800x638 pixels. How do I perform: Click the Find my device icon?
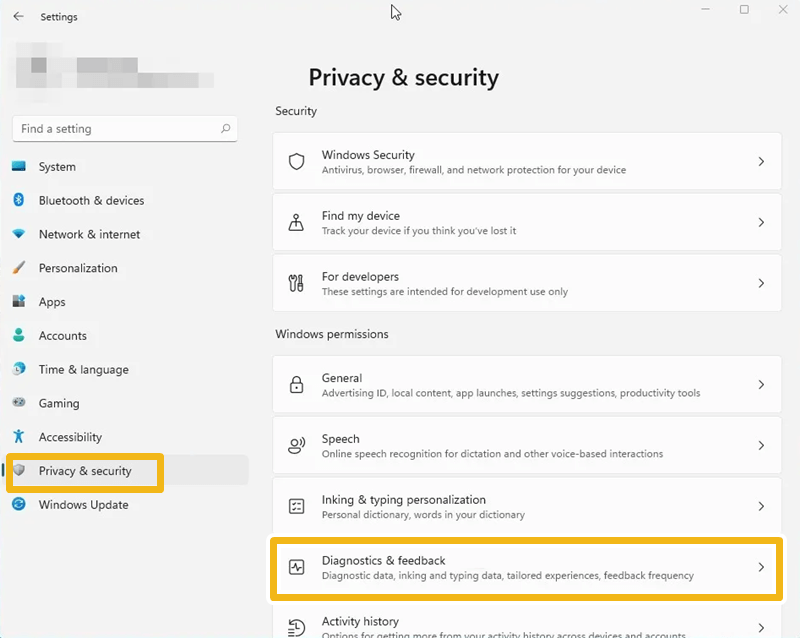pyautogui.click(x=296, y=222)
